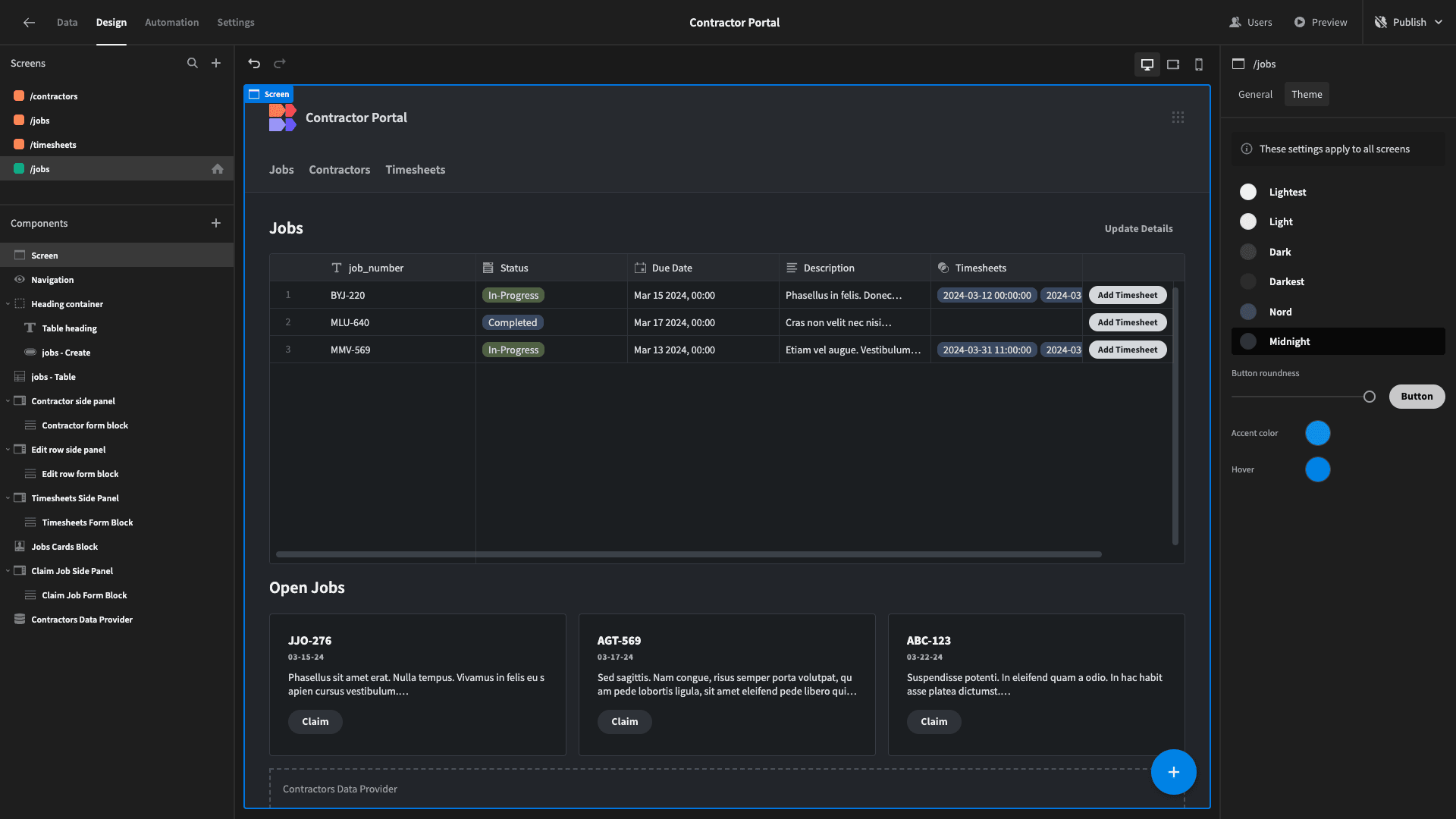Viewport: 1456px width, 819px height.
Task: Claim the ABC-123 job
Action: click(934, 722)
